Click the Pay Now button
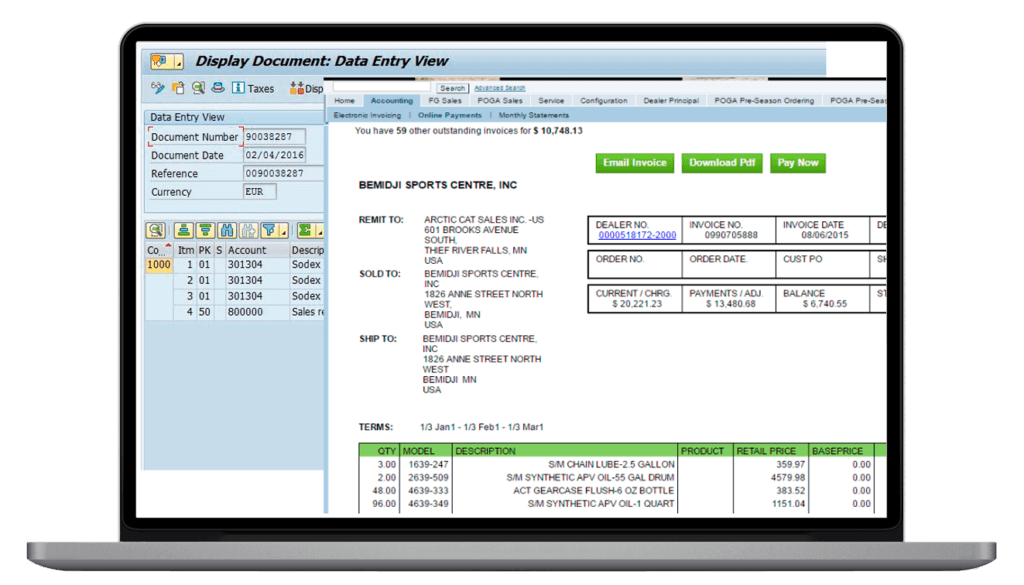Viewport: 1024px width, 585px height. 798,163
